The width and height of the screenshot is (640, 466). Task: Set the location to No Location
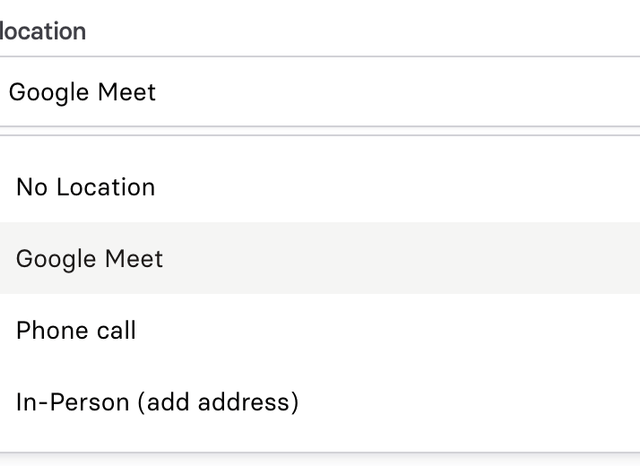point(86,187)
